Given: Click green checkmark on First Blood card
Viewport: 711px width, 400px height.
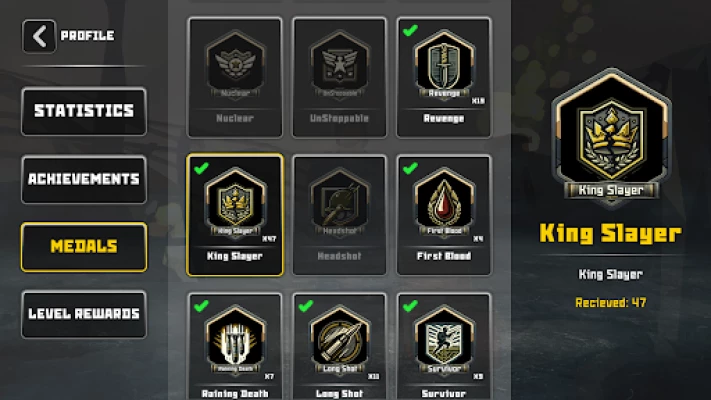Looking at the screenshot, I should (x=410, y=168).
